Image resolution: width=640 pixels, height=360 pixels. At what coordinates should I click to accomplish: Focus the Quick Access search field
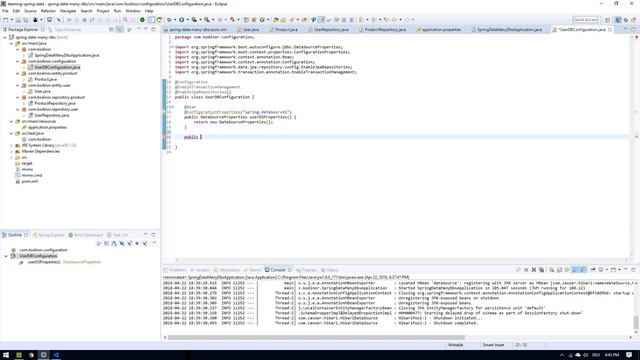point(585,20)
